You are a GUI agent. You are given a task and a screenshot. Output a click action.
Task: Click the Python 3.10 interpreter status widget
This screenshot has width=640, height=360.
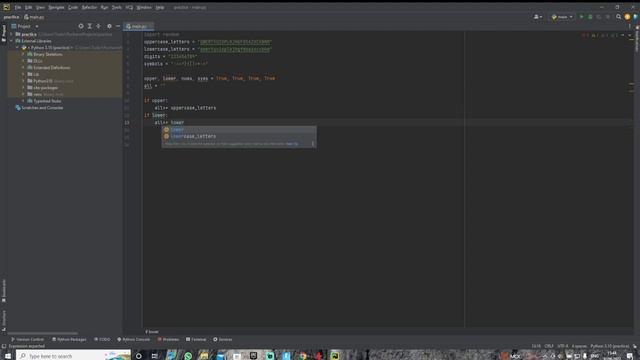click(610, 346)
